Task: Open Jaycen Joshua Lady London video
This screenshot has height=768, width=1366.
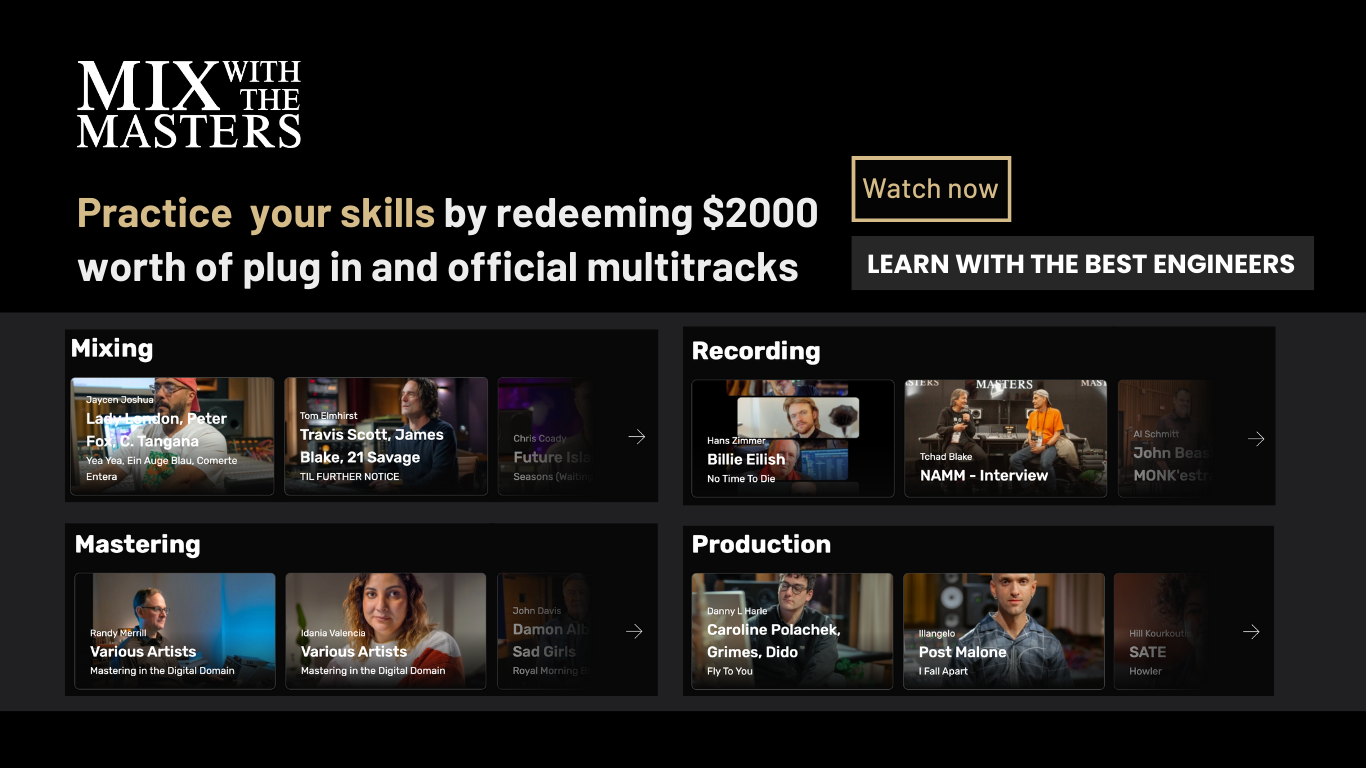Action: pos(172,436)
